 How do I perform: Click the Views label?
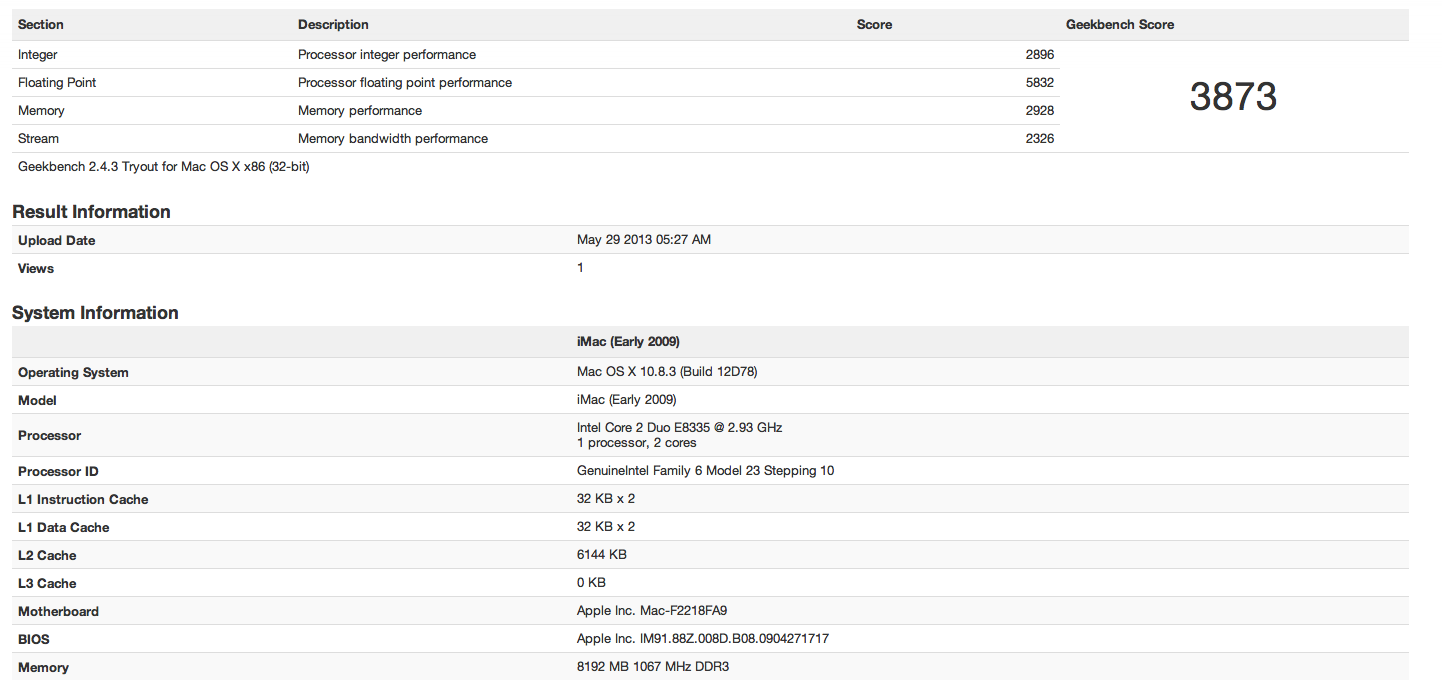[x=36, y=269]
